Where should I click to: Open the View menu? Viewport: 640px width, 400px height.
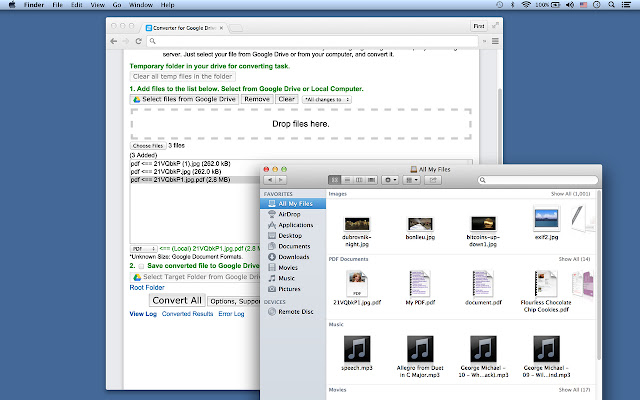coord(98,5)
